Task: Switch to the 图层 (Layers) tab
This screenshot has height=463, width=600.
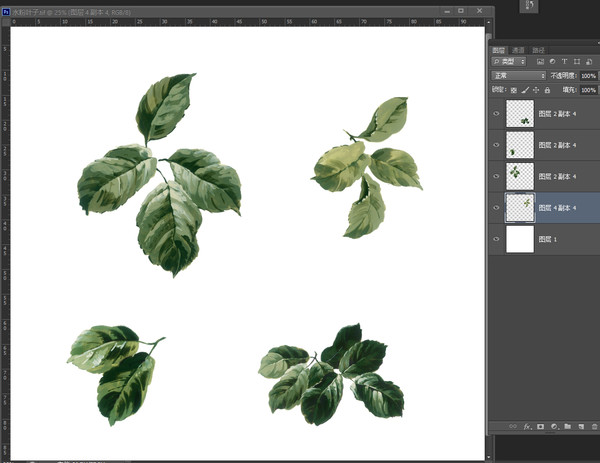Action: (x=498, y=50)
